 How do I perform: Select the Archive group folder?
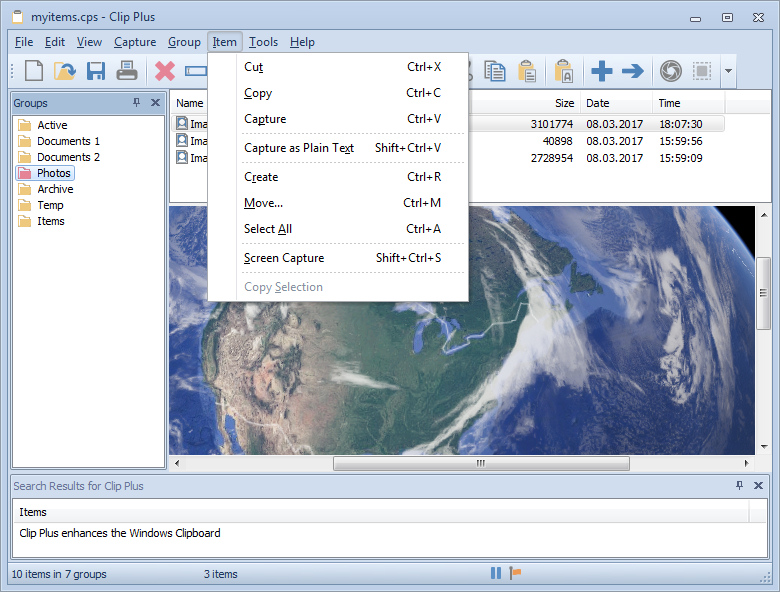point(55,189)
